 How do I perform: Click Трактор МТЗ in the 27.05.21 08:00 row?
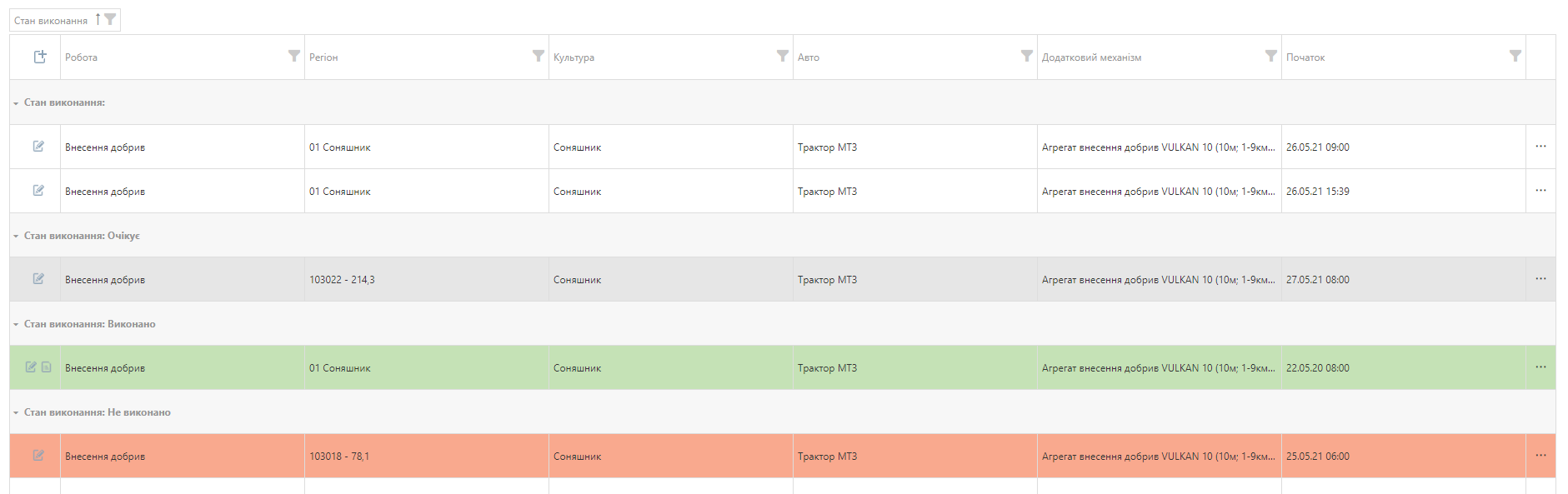click(x=827, y=280)
